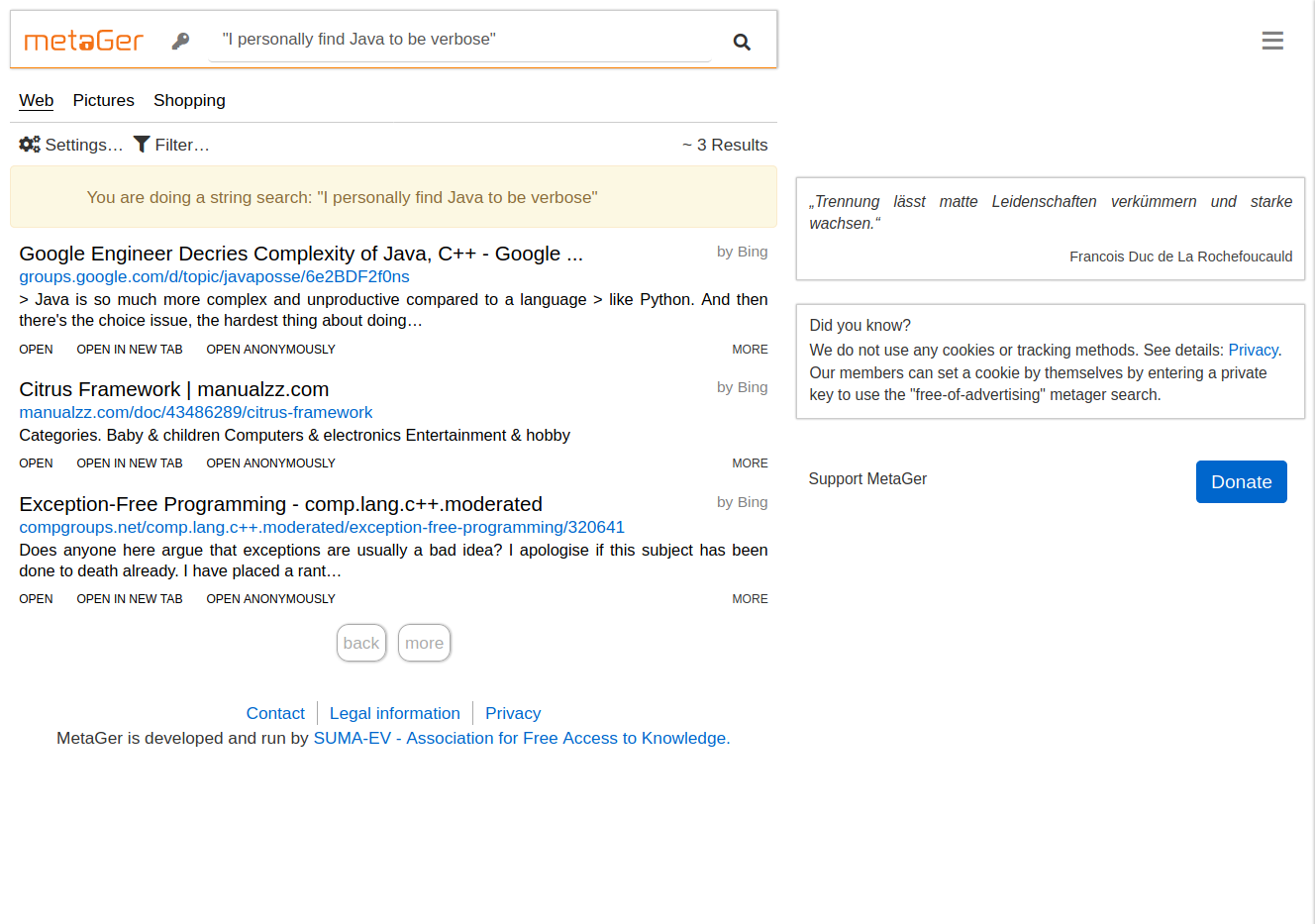Visit the manualzz.com/doc URL link
1315x924 pixels.
(x=196, y=412)
